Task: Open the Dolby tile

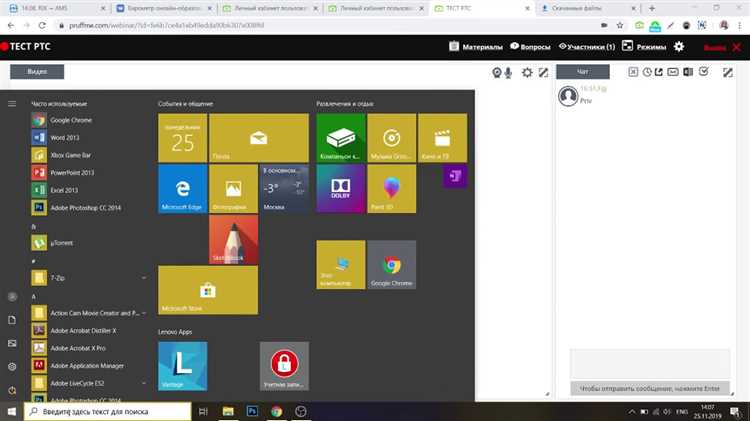Action: pyautogui.click(x=341, y=188)
